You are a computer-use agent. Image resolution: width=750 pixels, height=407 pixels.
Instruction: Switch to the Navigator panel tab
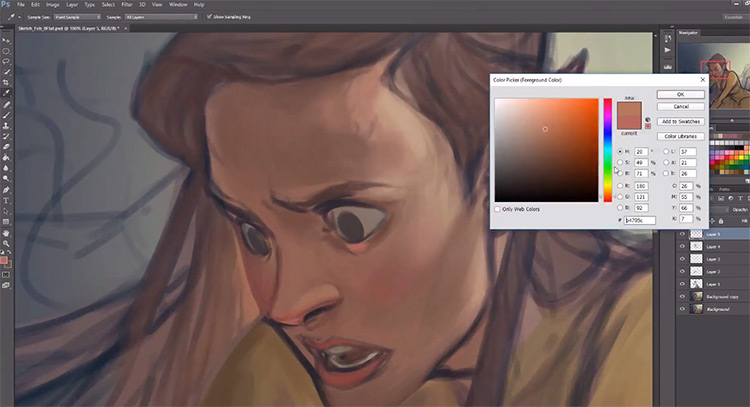click(688, 33)
